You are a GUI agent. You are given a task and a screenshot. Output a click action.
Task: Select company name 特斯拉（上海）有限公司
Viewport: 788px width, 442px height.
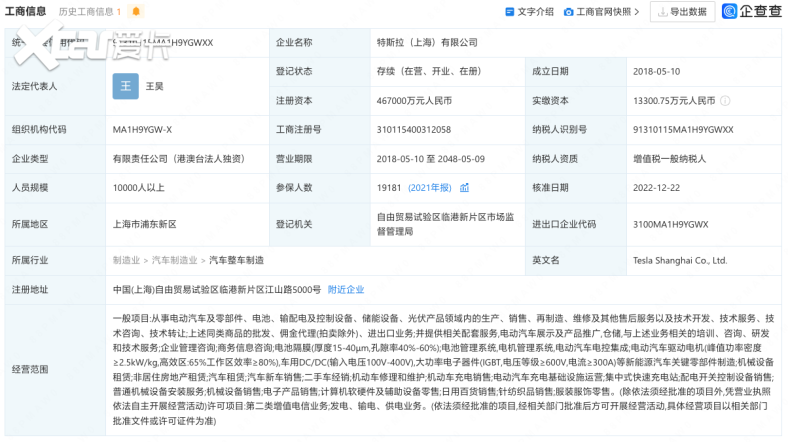point(427,43)
